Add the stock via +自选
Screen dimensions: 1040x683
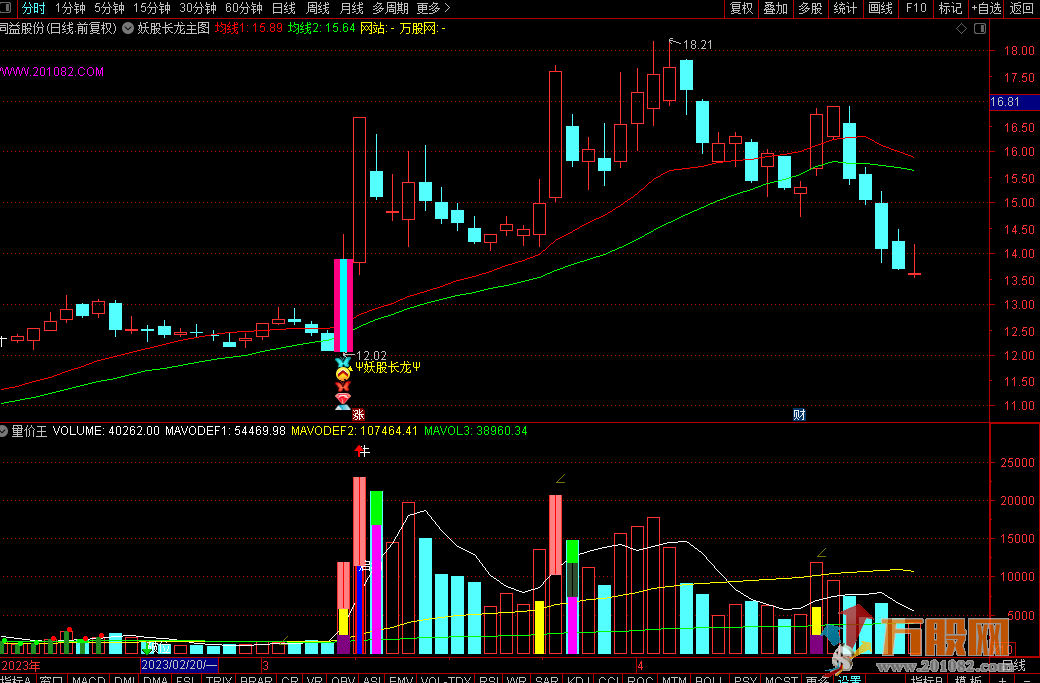tap(986, 8)
